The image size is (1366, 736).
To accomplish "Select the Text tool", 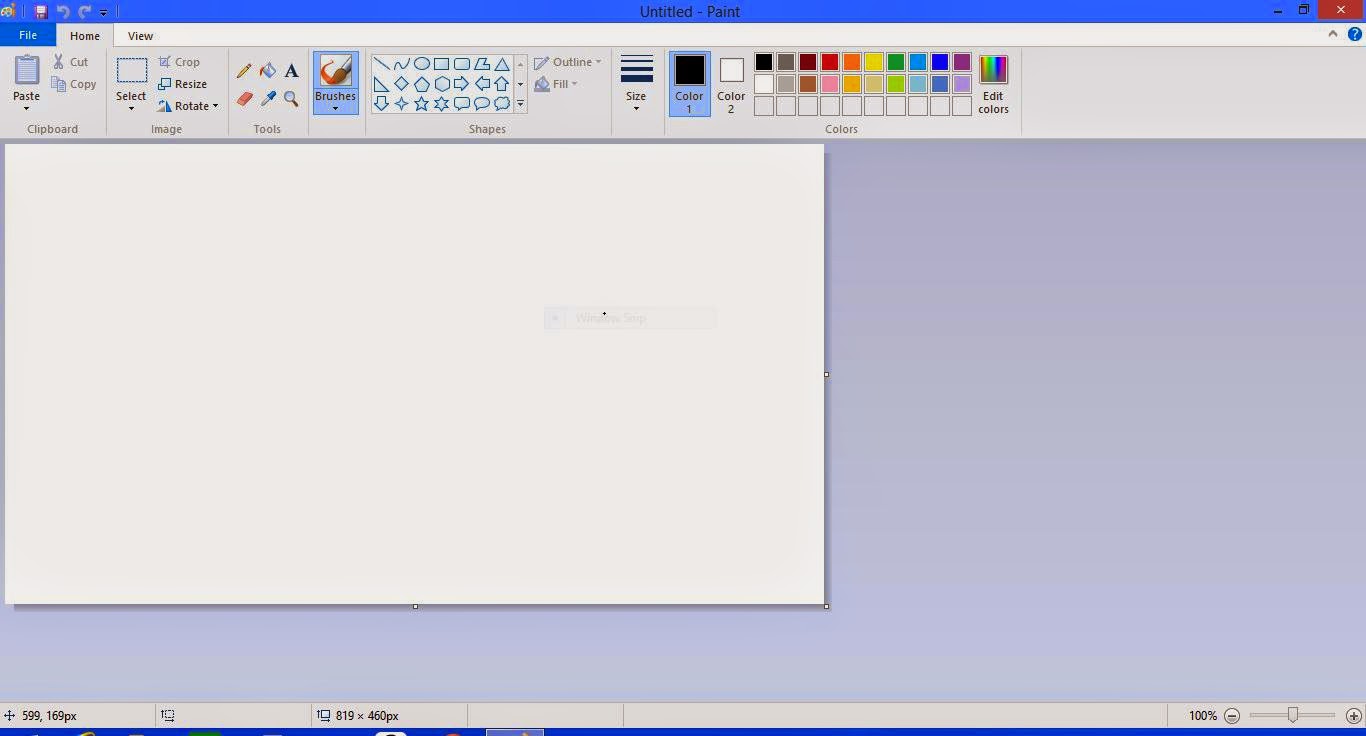I will (x=291, y=71).
